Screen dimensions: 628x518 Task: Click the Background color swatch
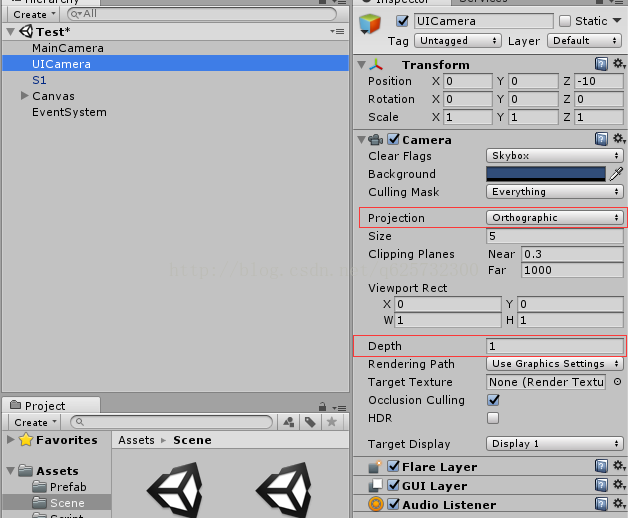tap(545, 174)
